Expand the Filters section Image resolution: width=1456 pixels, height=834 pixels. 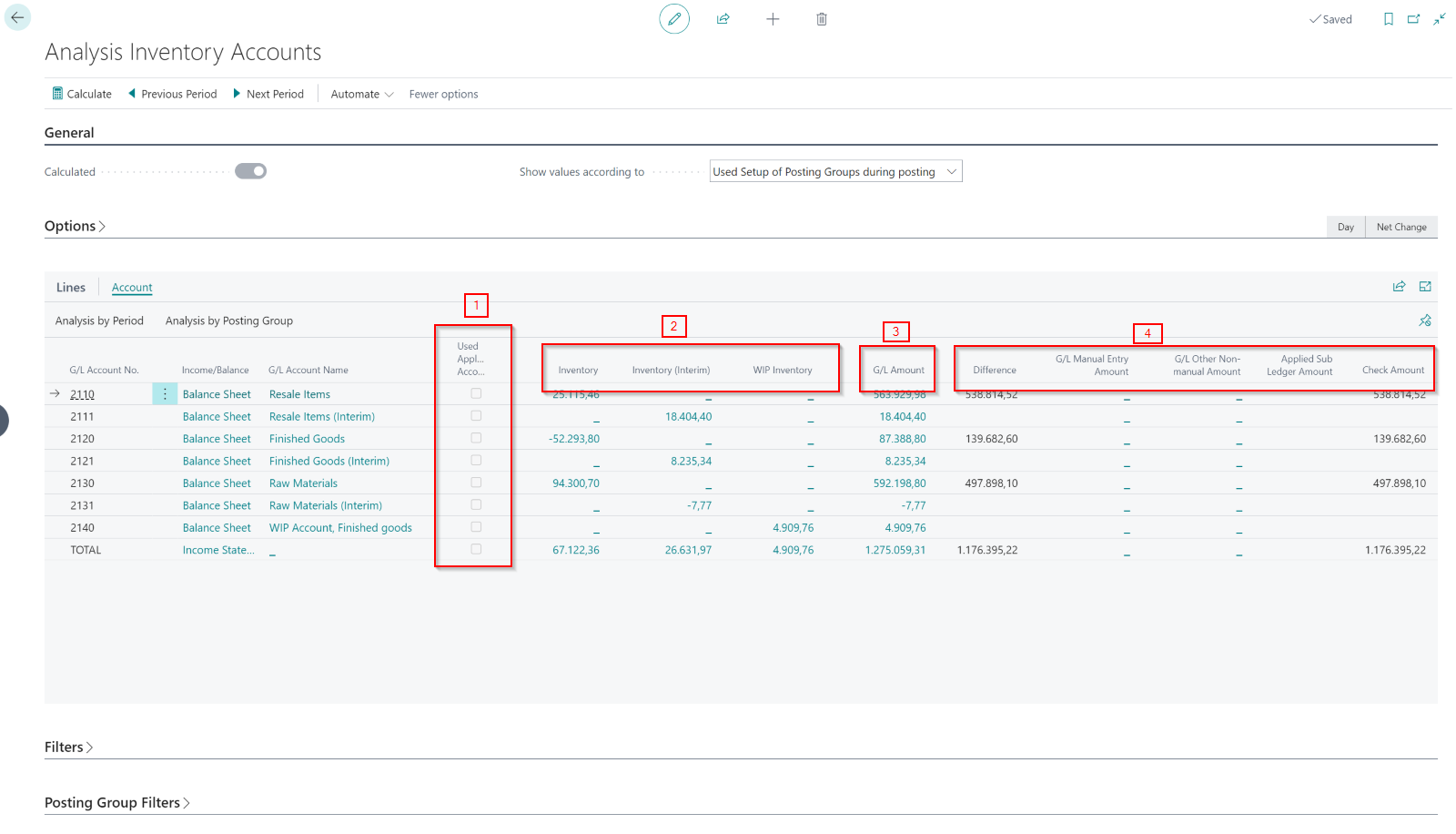click(x=69, y=748)
